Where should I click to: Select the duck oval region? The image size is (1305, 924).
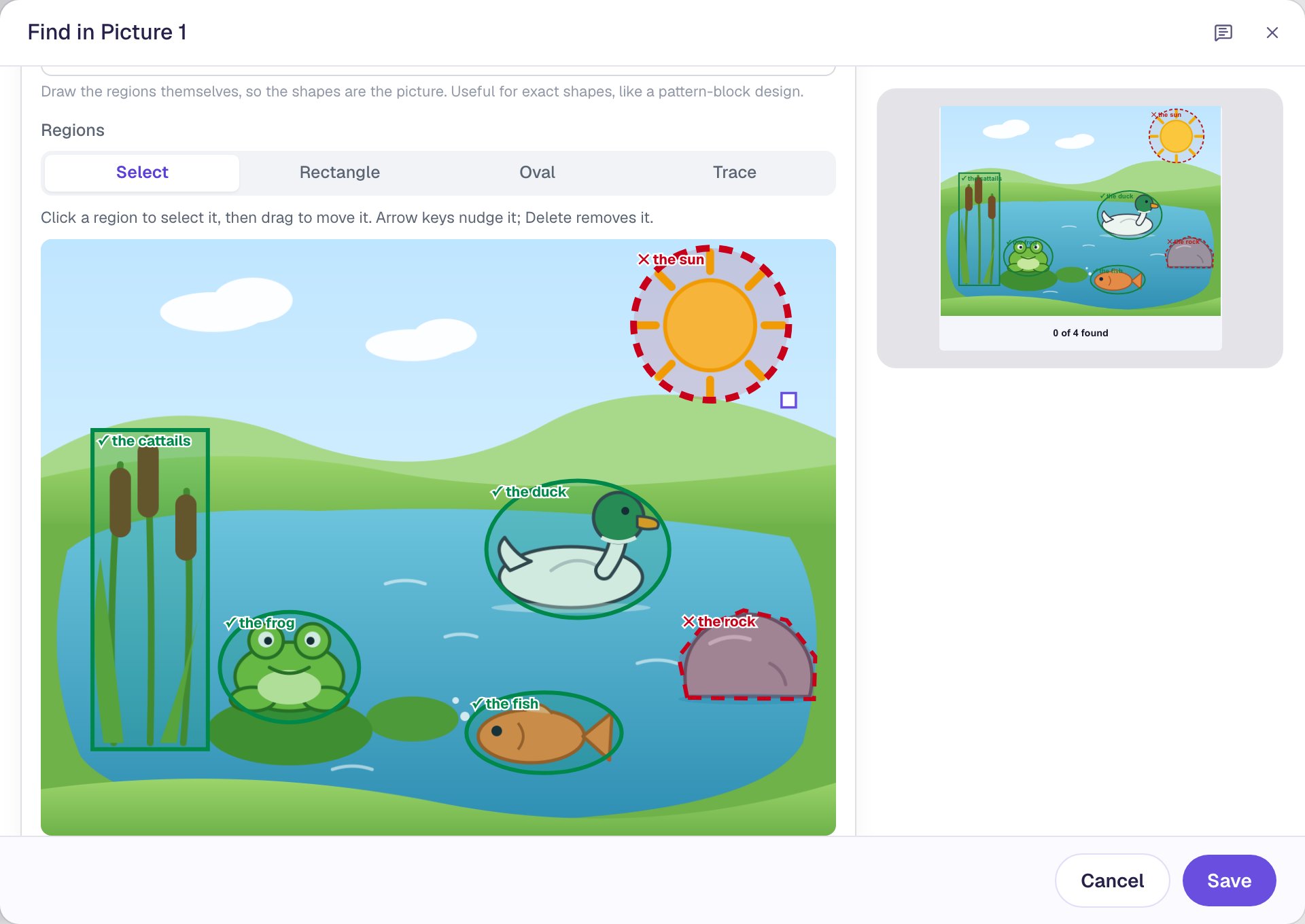(x=578, y=549)
